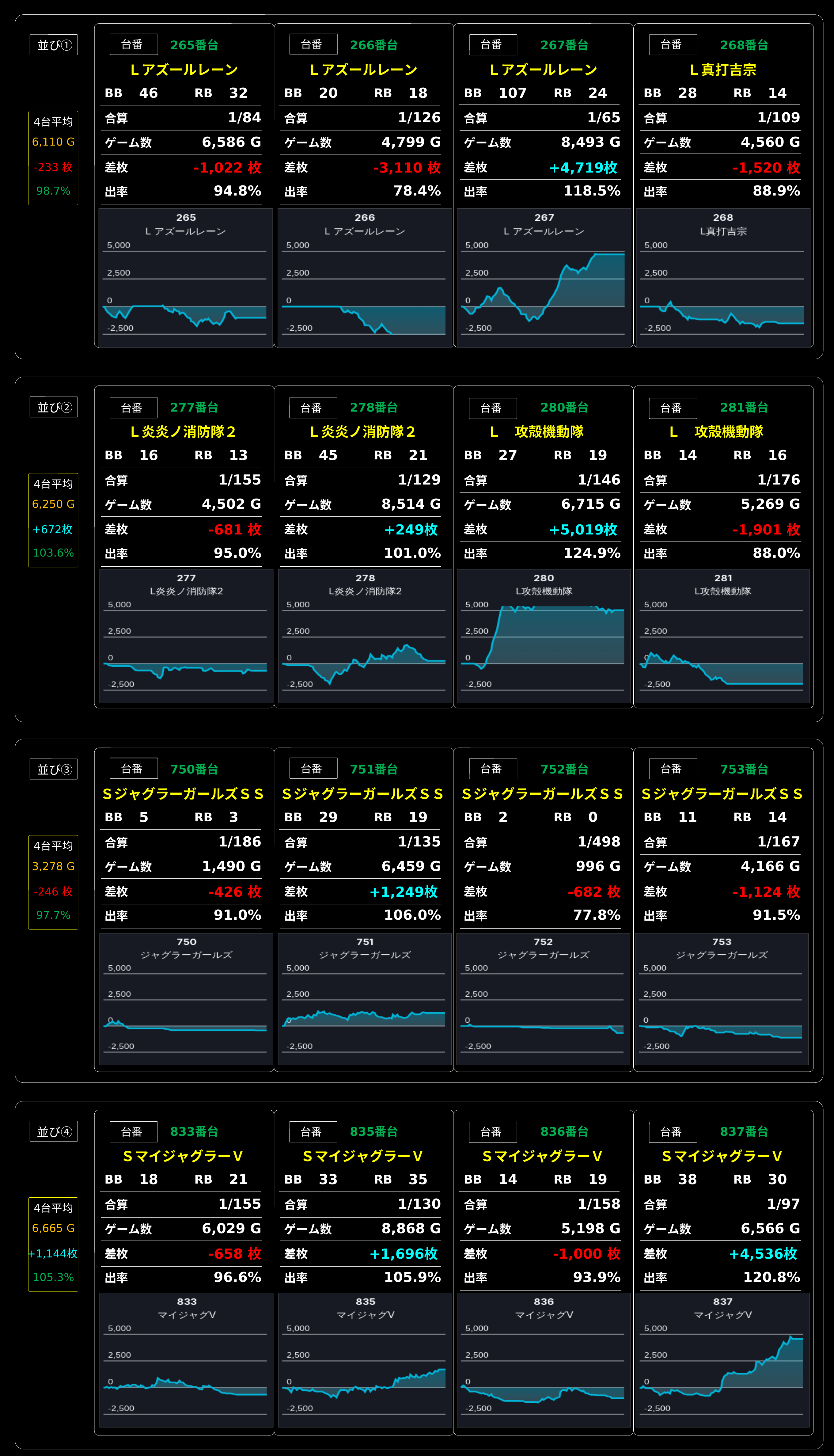
Task: Select the 268番台 machine number
Action: click(x=744, y=45)
